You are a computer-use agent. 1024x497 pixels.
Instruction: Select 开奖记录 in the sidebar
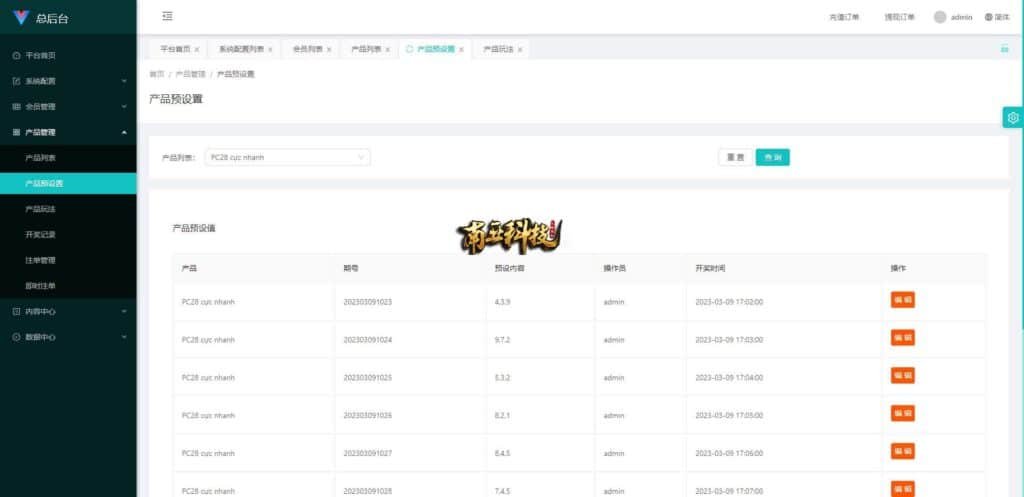point(41,234)
